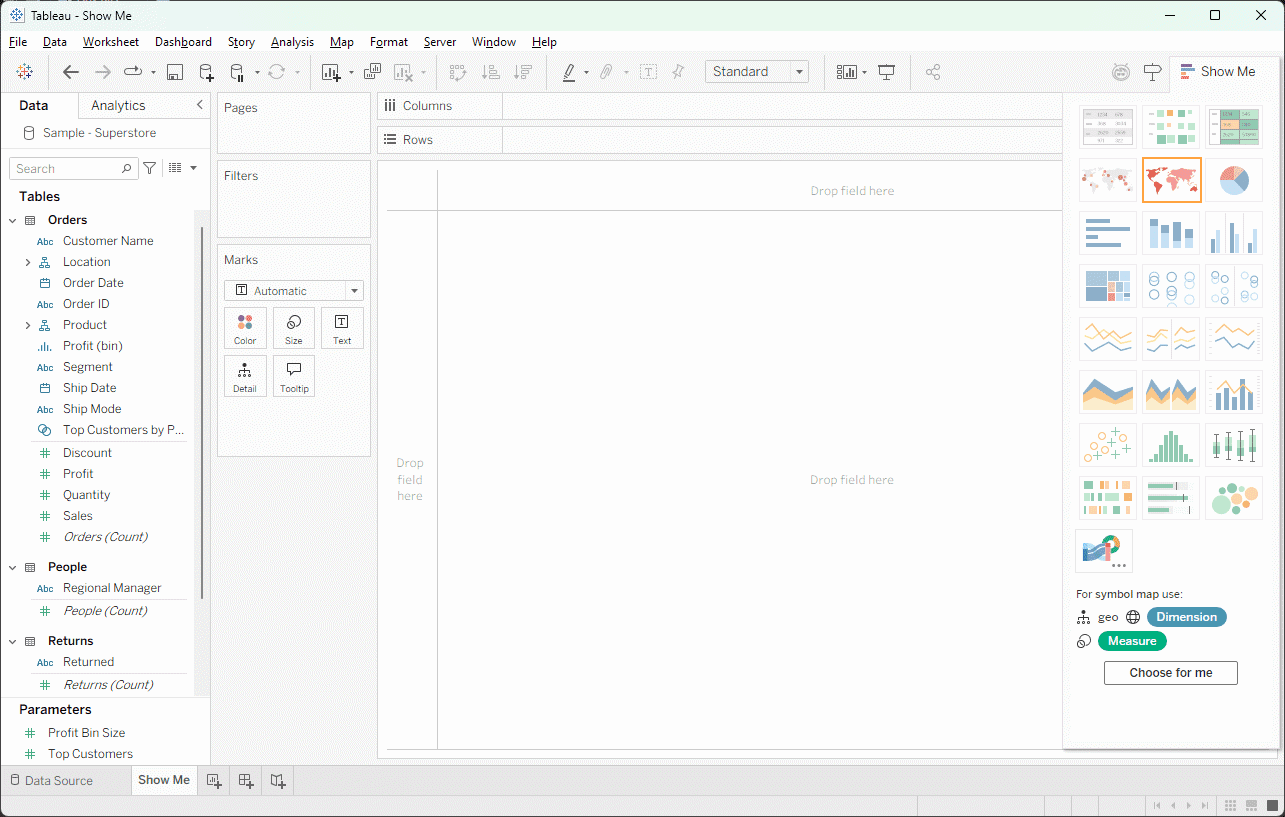Click the Save disk icon in toolbar

coord(175,72)
